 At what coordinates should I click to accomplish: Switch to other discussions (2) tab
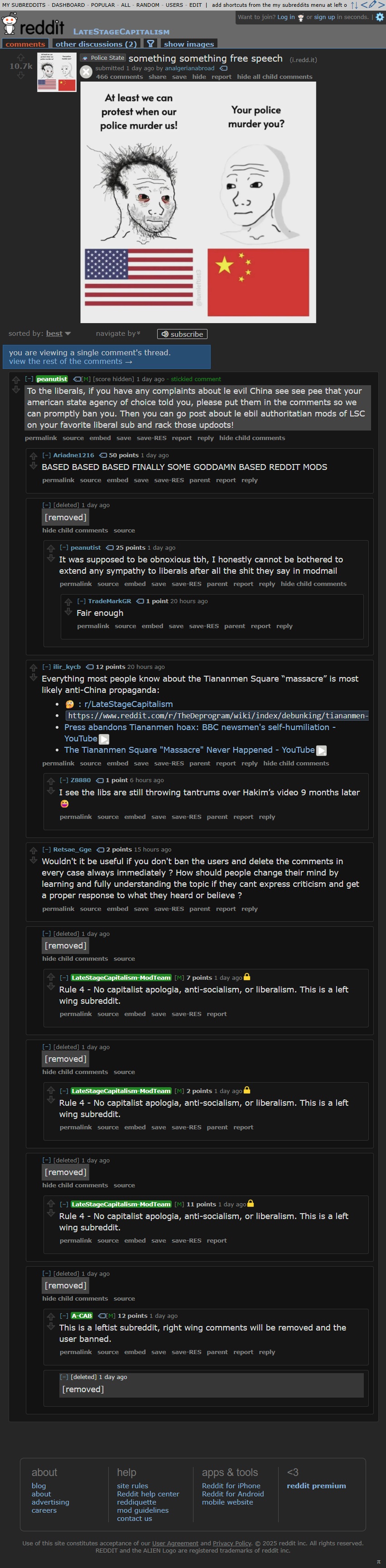click(x=96, y=44)
